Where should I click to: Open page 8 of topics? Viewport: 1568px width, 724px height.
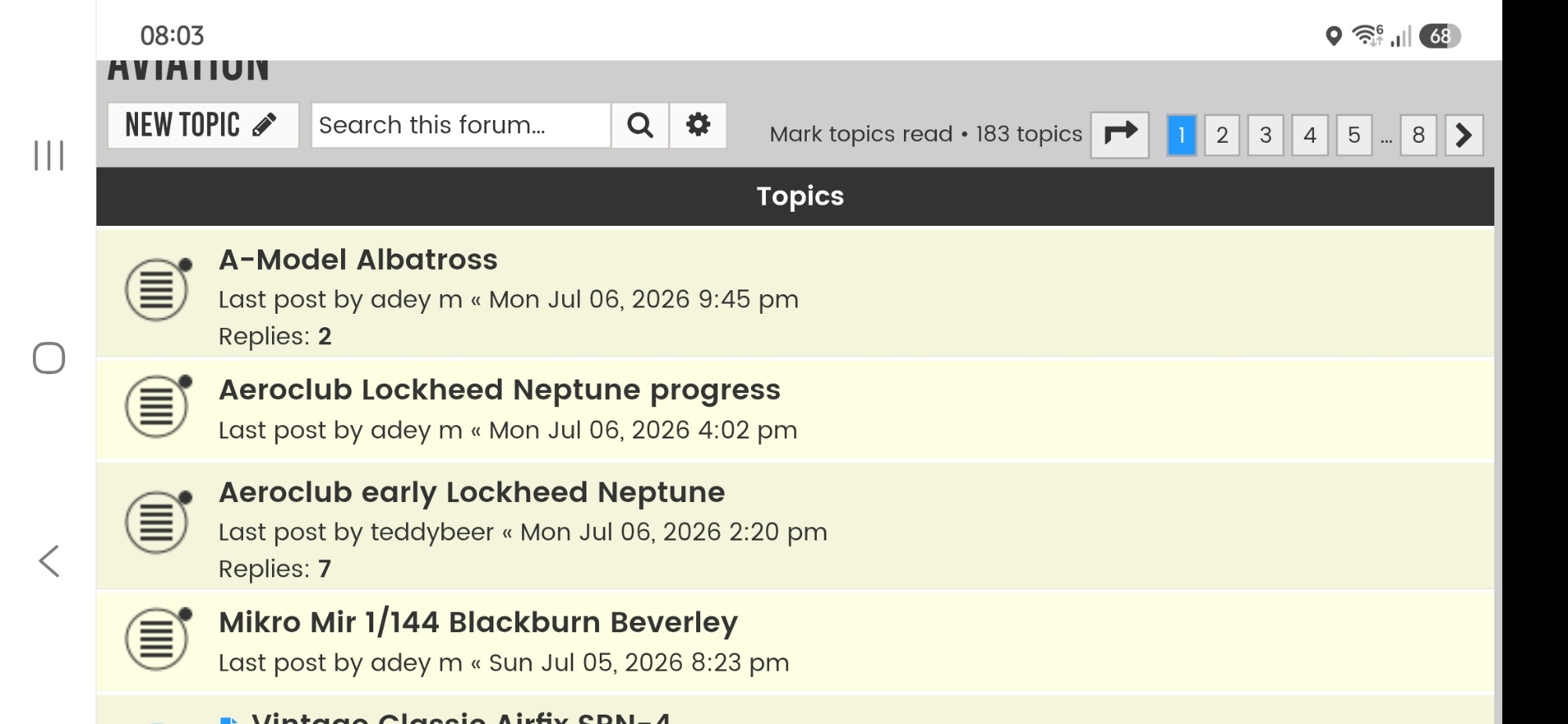coord(1418,135)
